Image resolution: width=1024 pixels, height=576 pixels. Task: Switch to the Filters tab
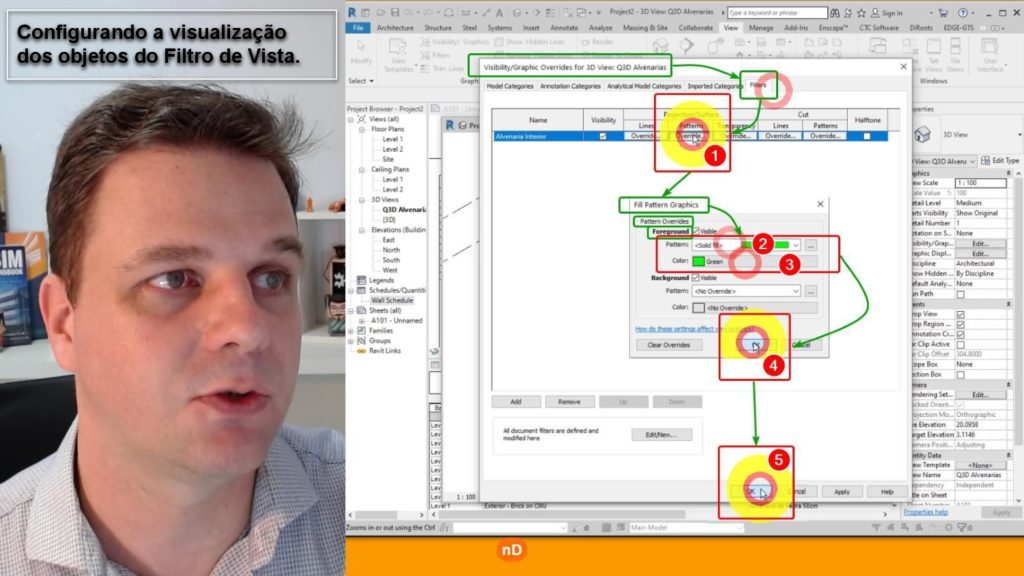tap(759, 87)
